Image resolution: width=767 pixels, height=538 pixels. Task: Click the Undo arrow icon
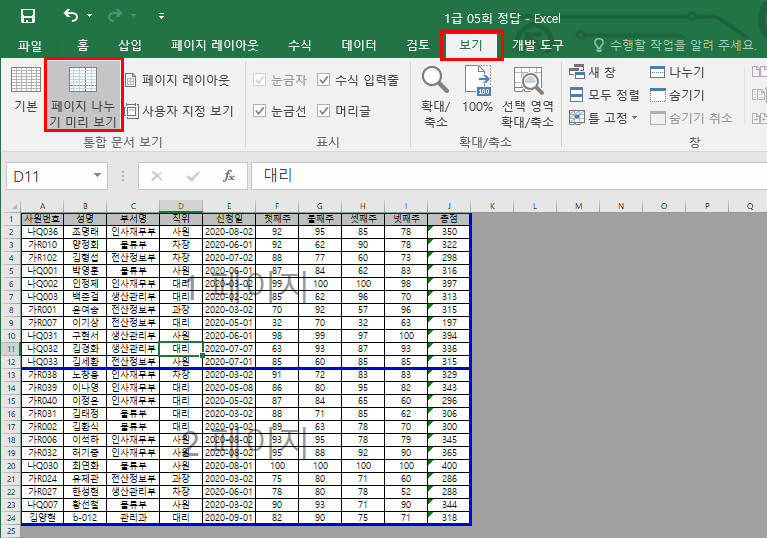coord(71,16)
